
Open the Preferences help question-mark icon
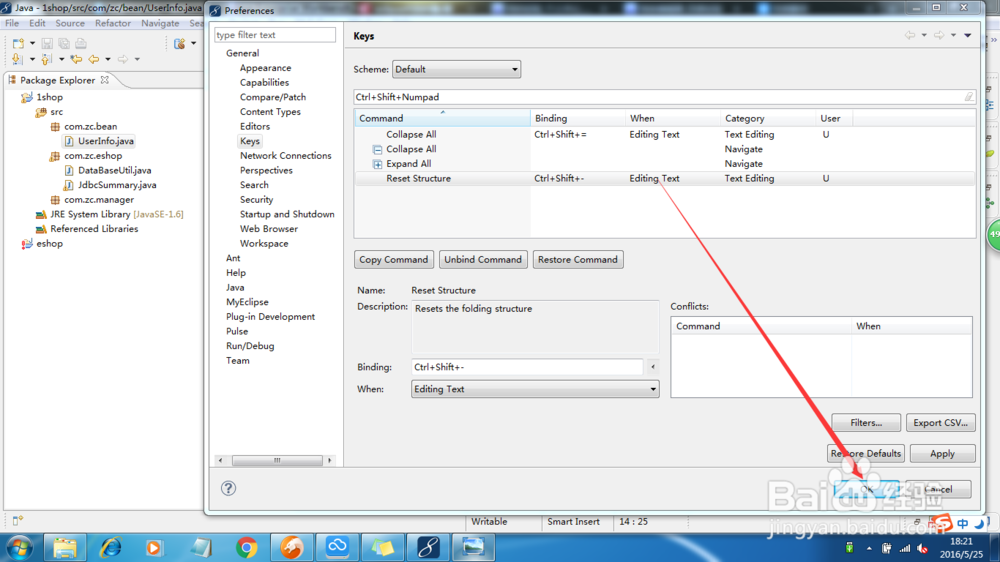[x=228, y=488]
